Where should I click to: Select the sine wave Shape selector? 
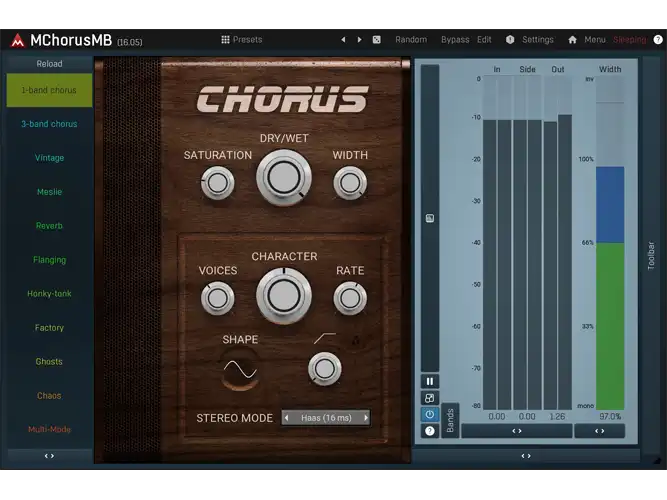point(240,369)
